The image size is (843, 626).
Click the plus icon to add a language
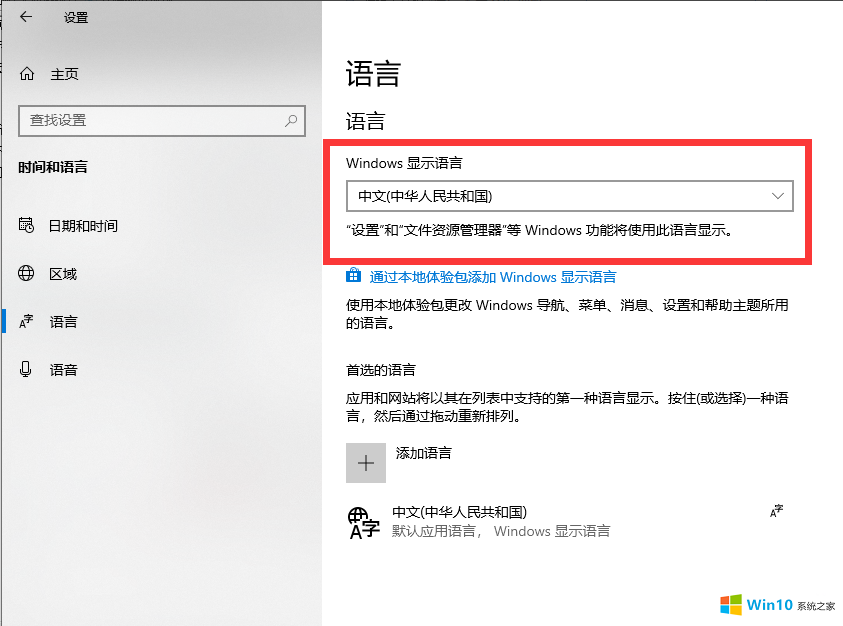click(366, 463)
